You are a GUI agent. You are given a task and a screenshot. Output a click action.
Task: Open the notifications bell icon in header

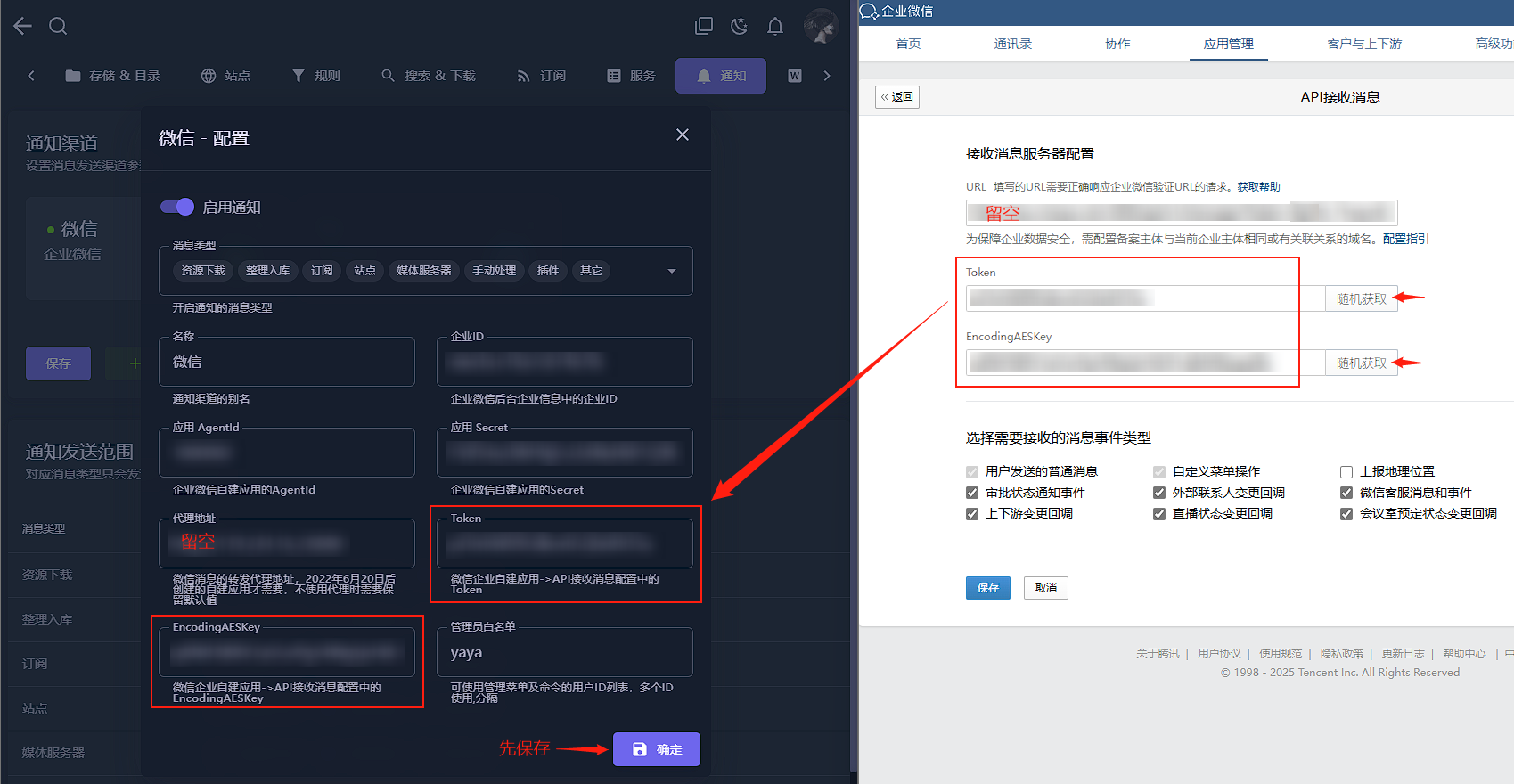(x=775, y=26)
